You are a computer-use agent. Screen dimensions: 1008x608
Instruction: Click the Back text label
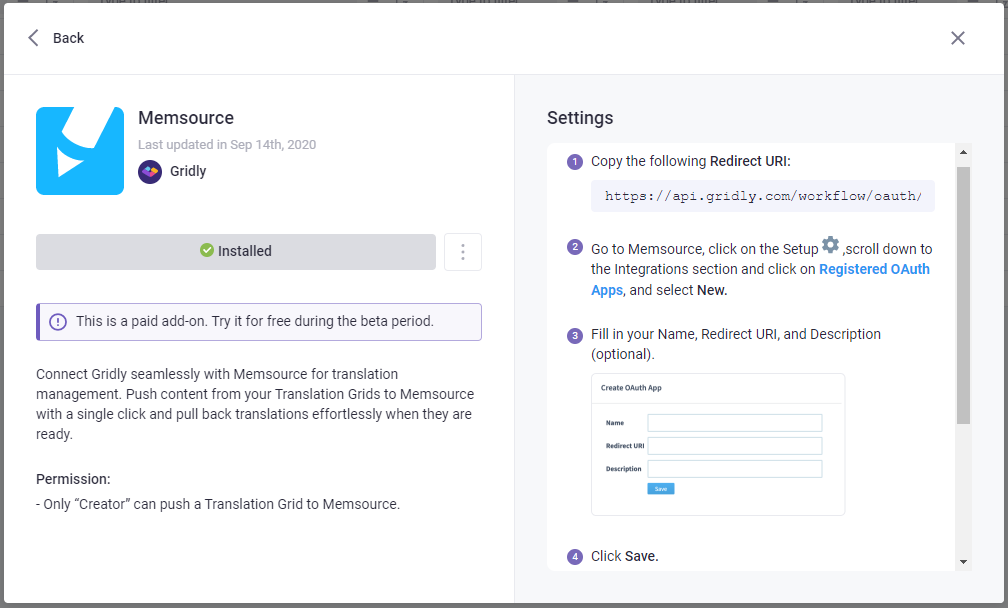click(x=69, y=38)
